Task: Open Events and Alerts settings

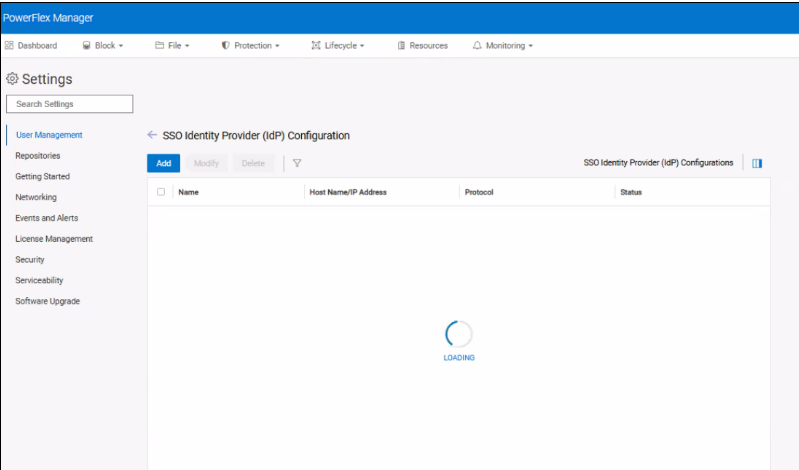Action: click(46, 218)
